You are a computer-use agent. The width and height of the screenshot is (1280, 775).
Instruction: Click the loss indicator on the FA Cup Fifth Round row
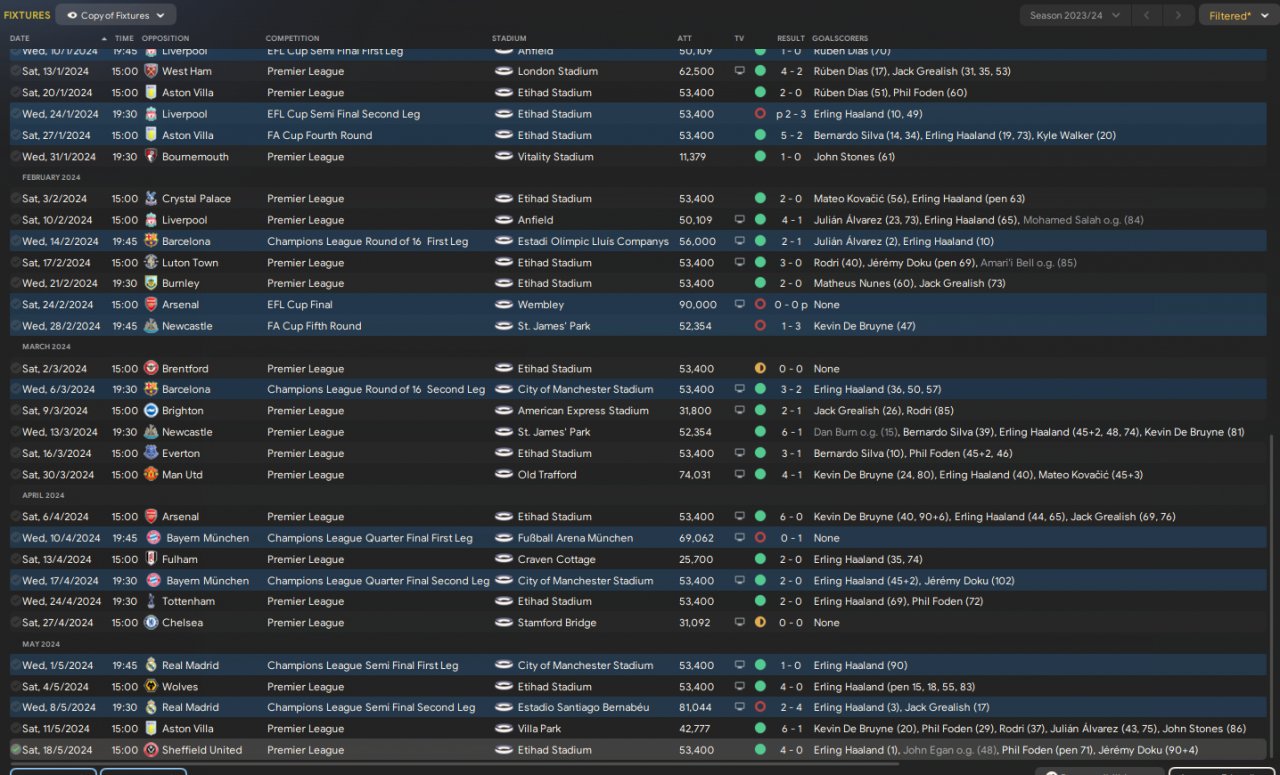click(x=760, y=325)
